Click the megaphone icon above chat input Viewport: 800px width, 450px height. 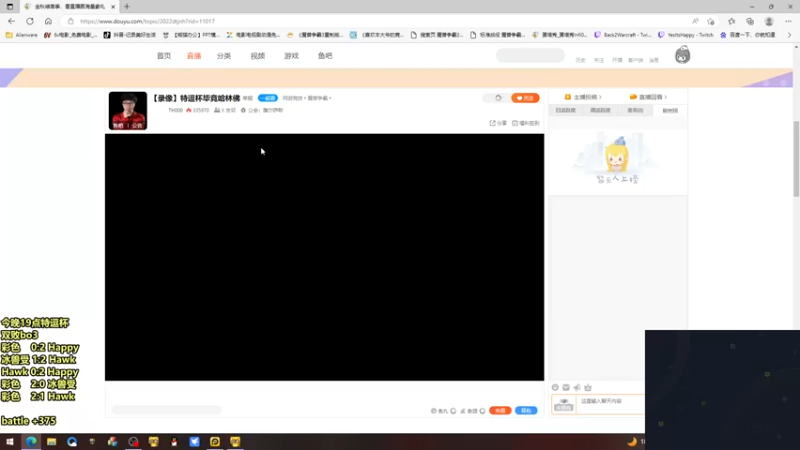click(x=577, y=388)
